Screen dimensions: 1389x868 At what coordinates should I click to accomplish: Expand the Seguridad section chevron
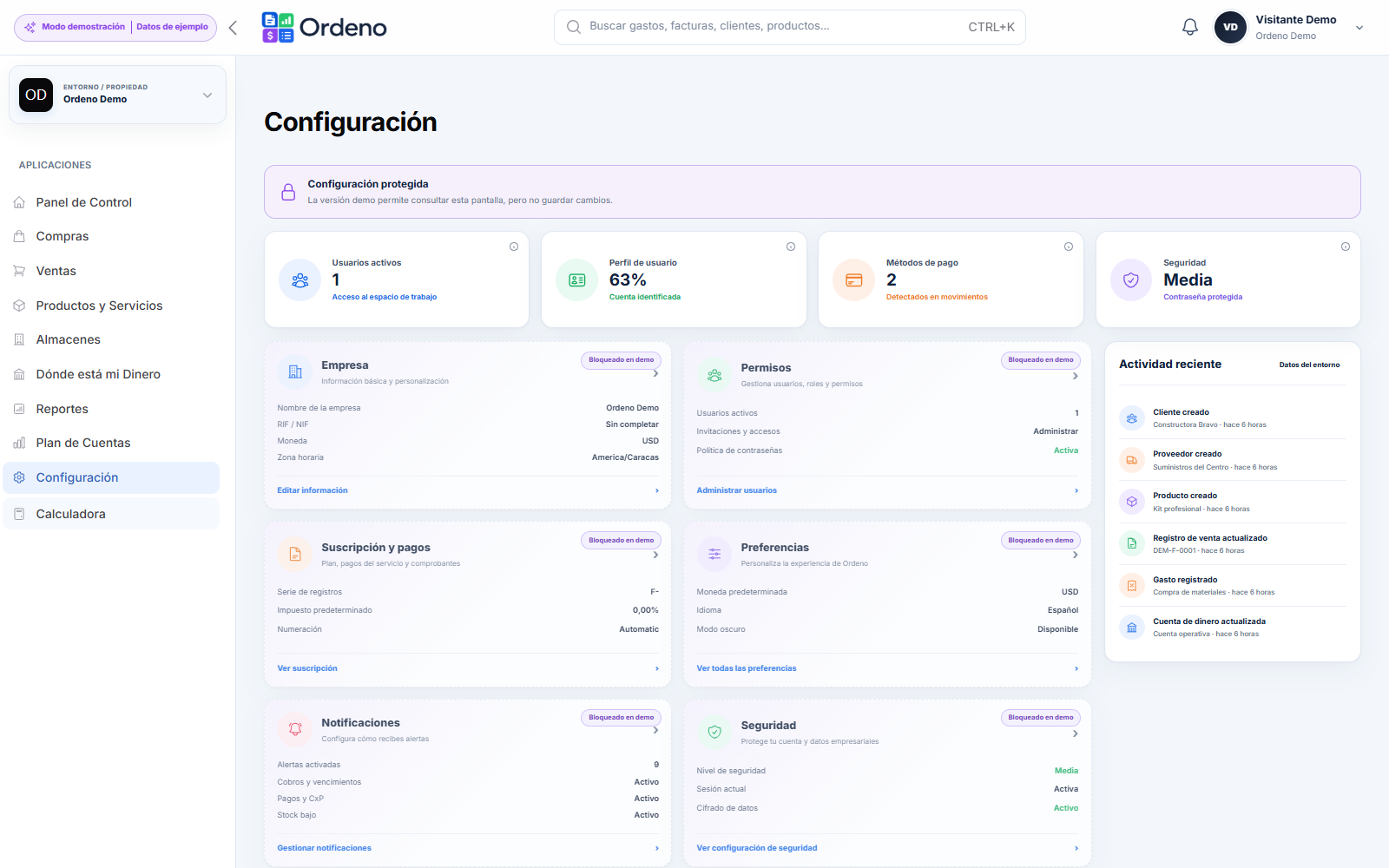(x=1075, y=733)
